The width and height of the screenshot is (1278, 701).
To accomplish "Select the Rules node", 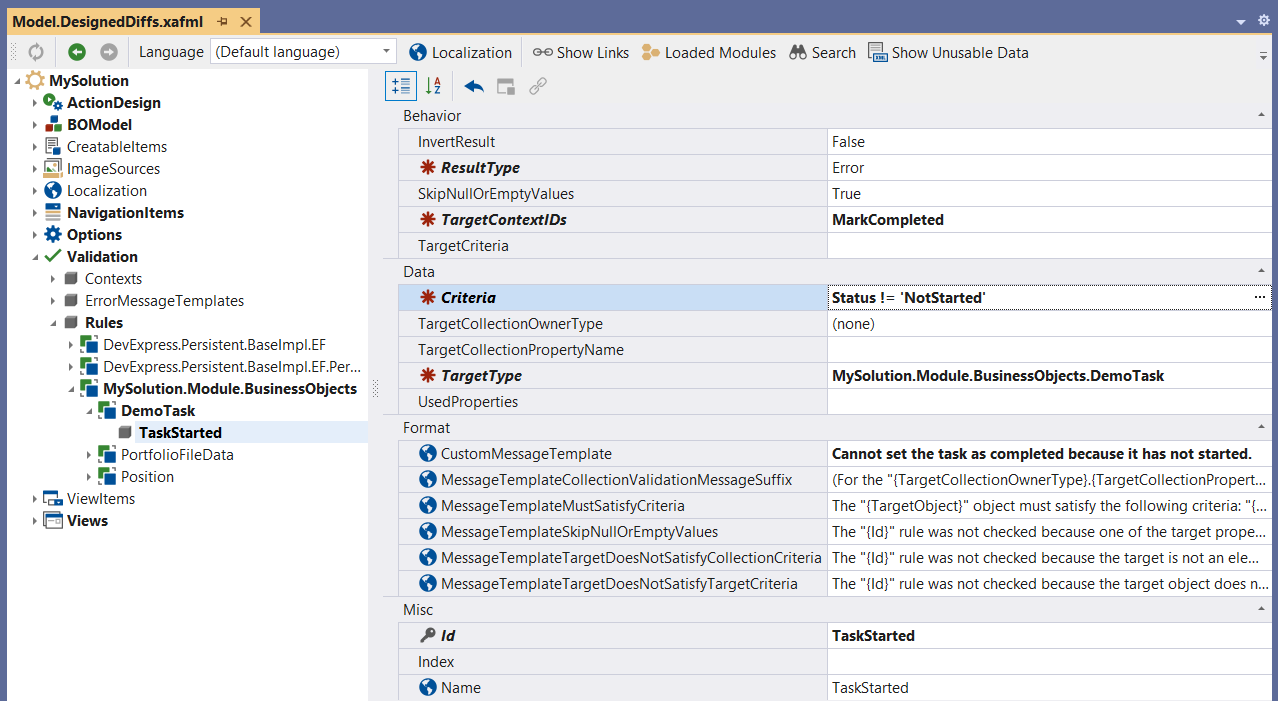I will pos(104,323).
